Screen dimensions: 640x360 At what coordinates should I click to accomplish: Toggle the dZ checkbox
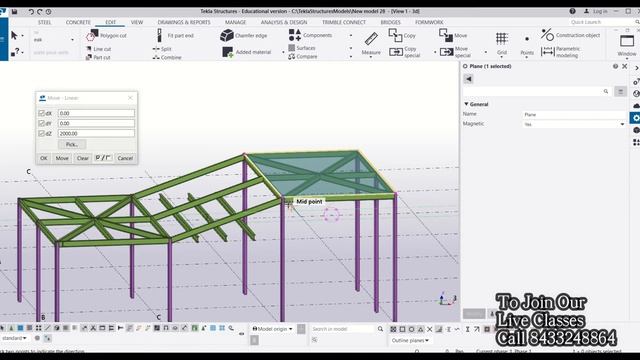[41, 133]
